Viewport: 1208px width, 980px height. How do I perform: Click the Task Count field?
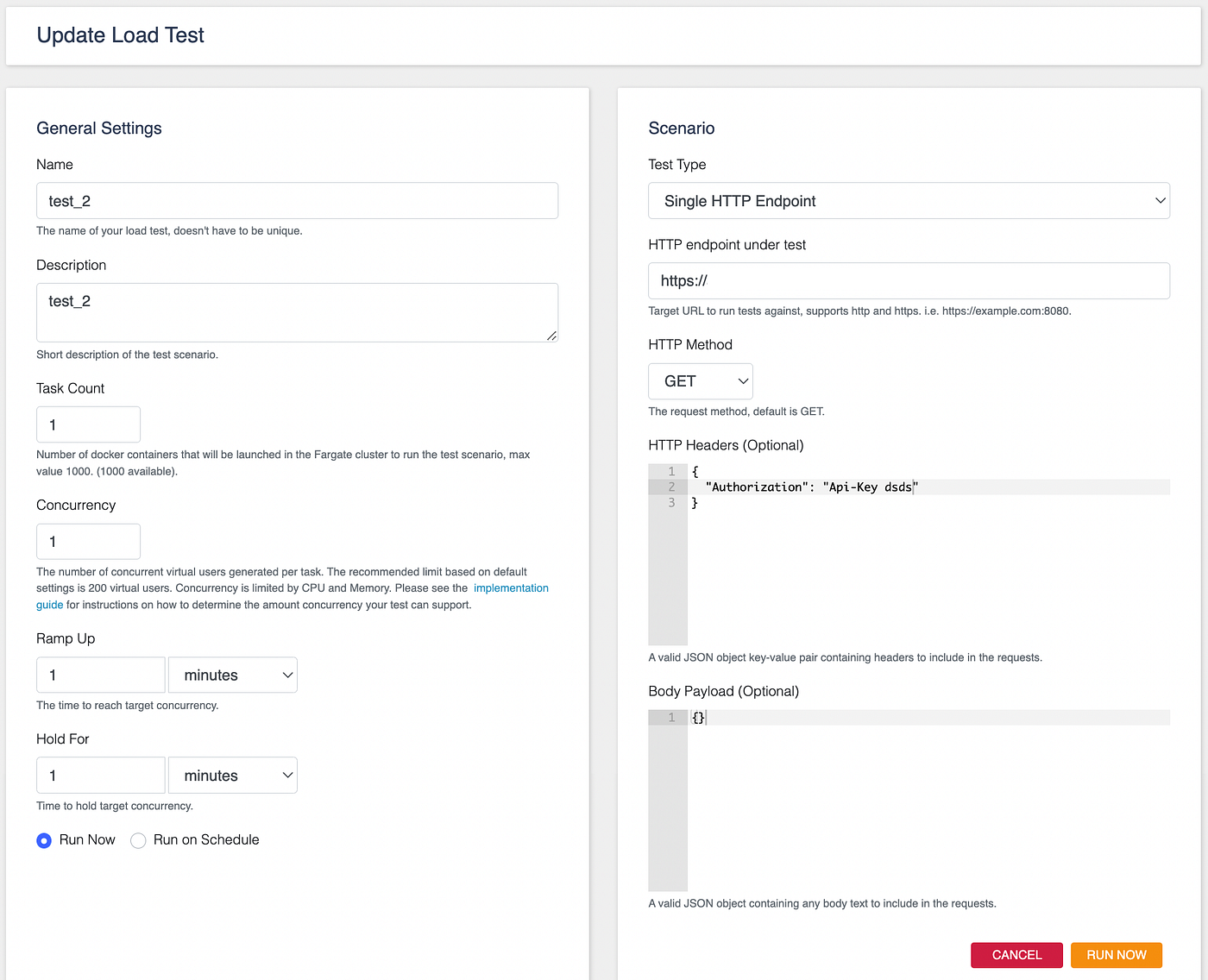[88, 424]
